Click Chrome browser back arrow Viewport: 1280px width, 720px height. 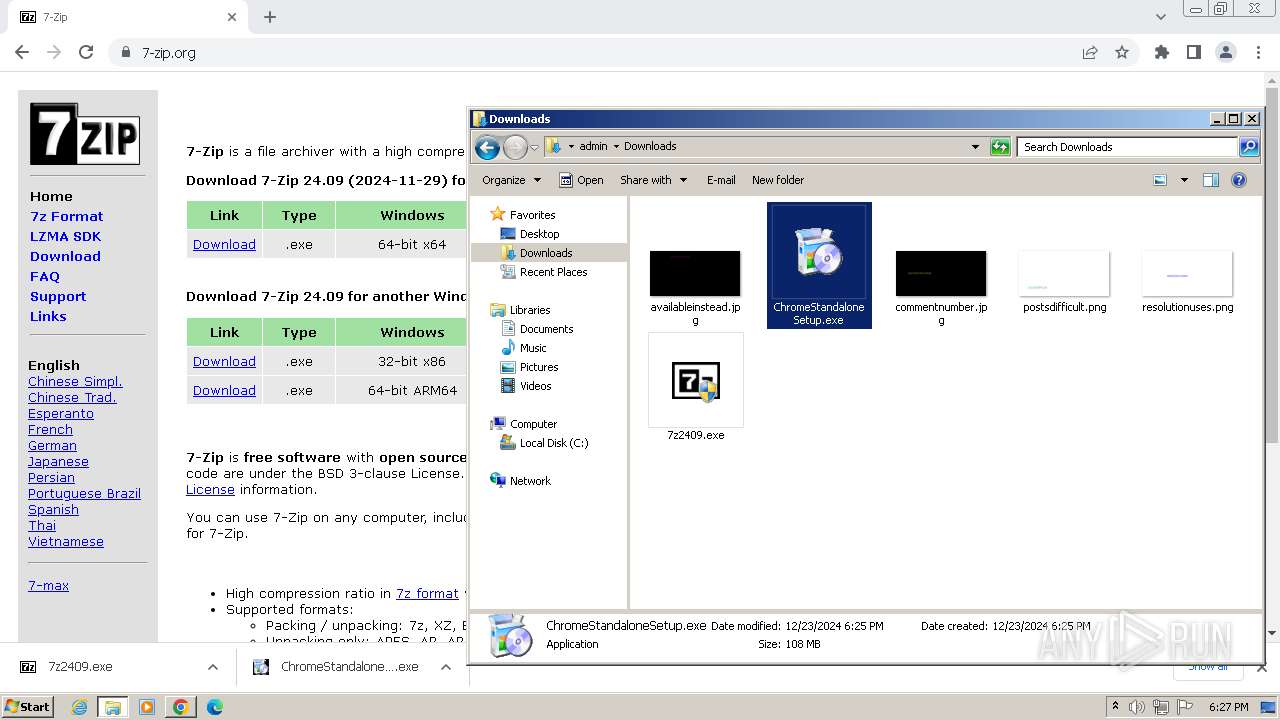pos(22,52)
